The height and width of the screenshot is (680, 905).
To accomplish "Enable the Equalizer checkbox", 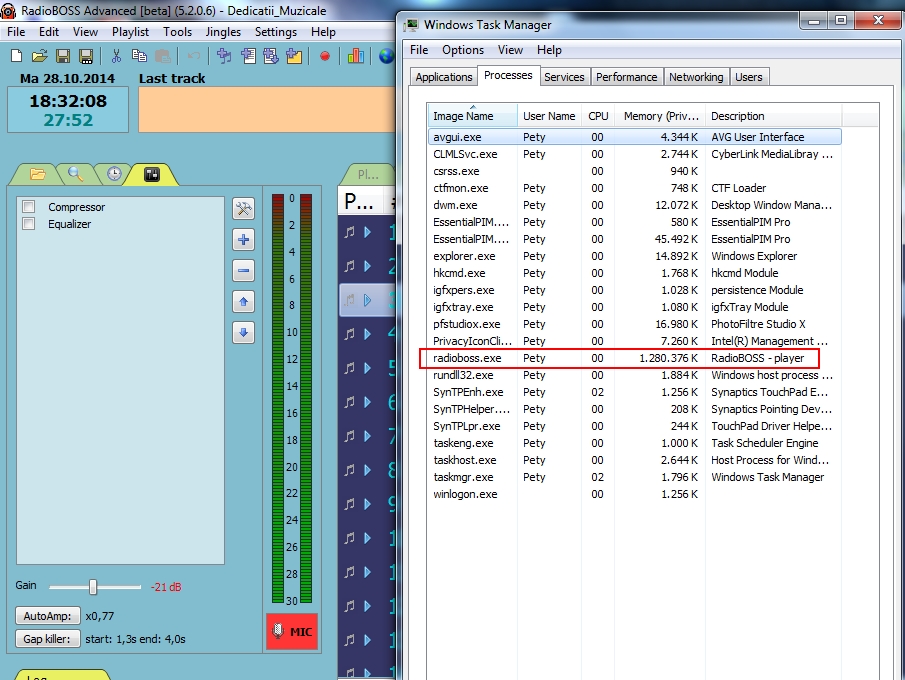I will pos(28,223).
